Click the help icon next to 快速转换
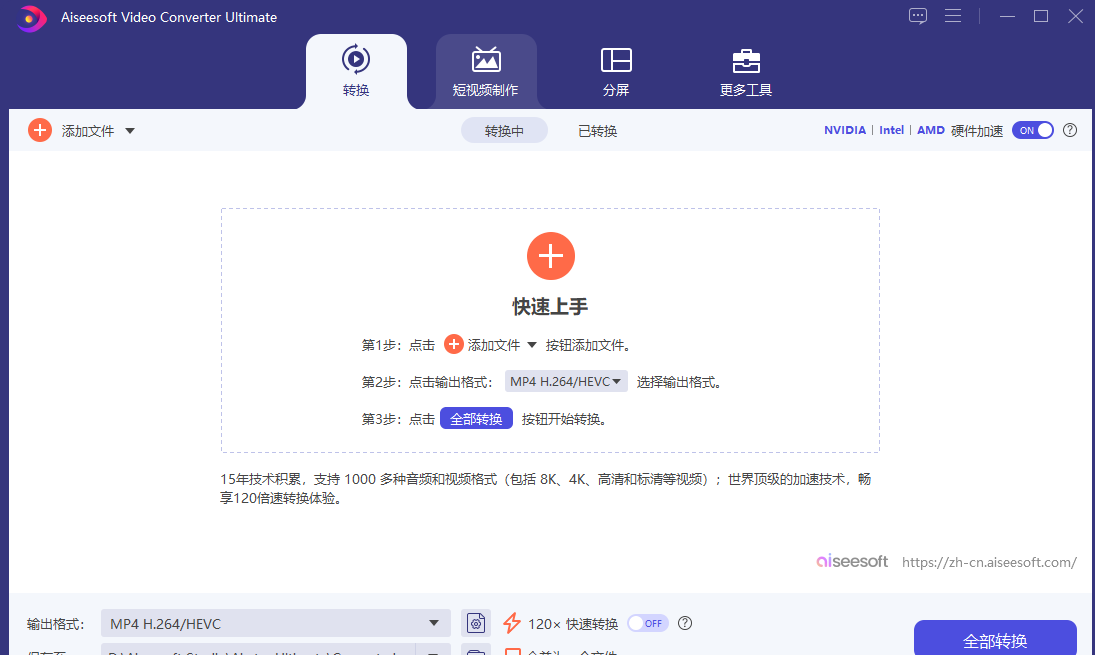Image resolution: width=1095 pixels, height=655 pixels. [684, 622]
